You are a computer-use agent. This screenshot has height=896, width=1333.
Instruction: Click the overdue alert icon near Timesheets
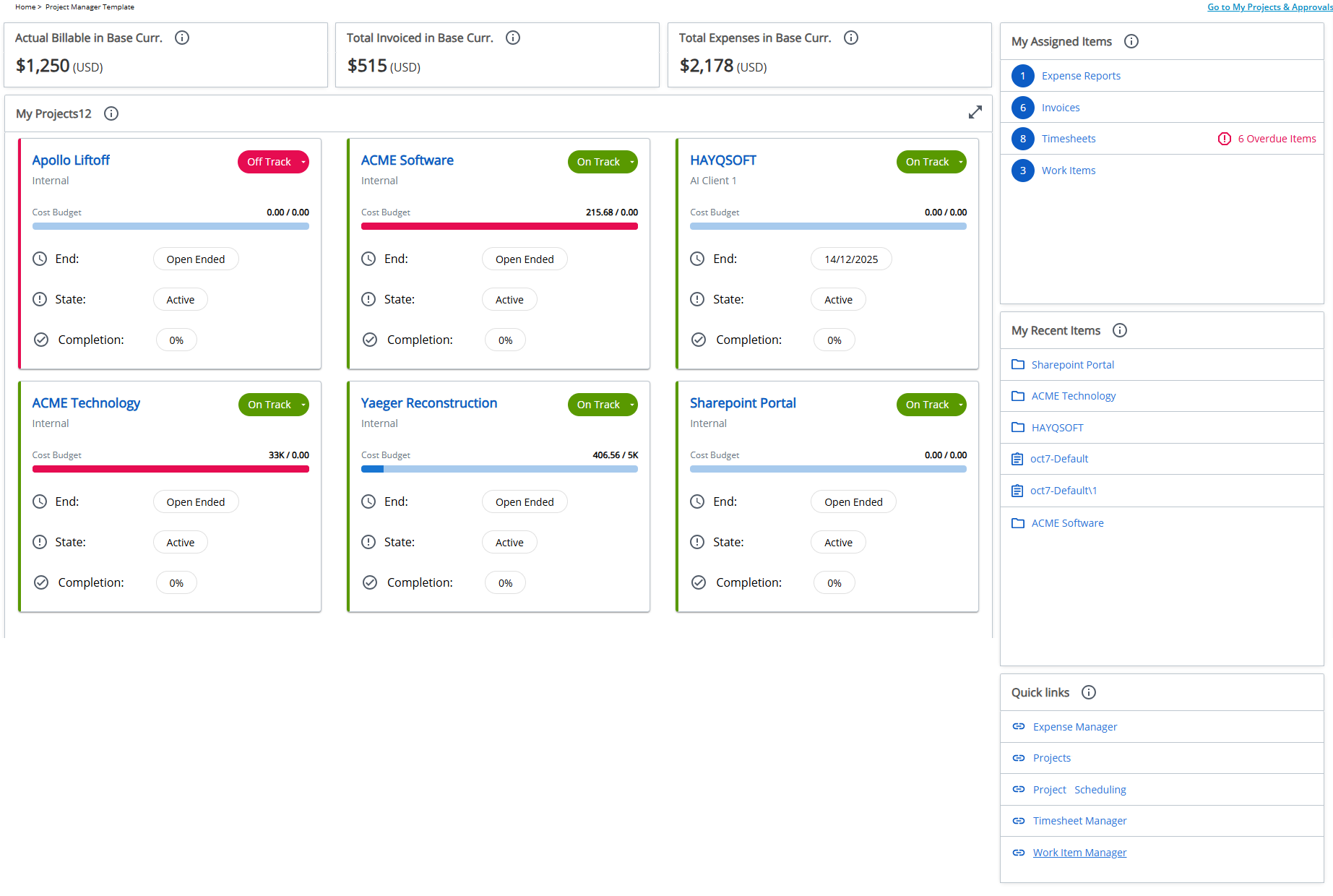tap(1225, 138)
